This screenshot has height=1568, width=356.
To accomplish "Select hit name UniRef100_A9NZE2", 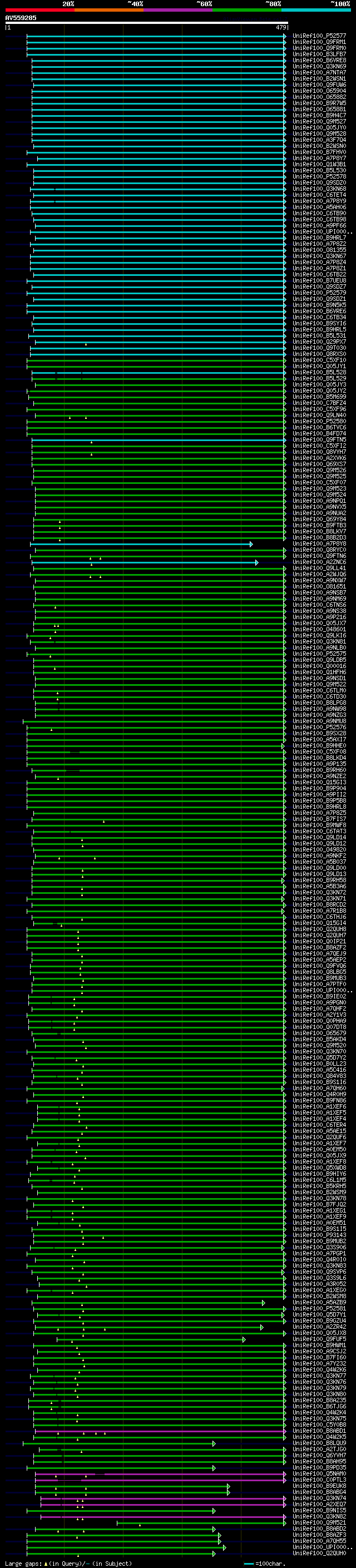I will 319,776.
